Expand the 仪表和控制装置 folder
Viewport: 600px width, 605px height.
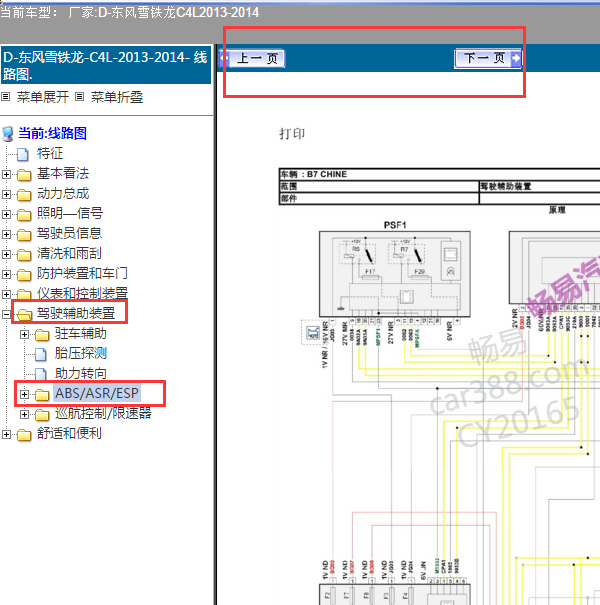pos(6,294)
